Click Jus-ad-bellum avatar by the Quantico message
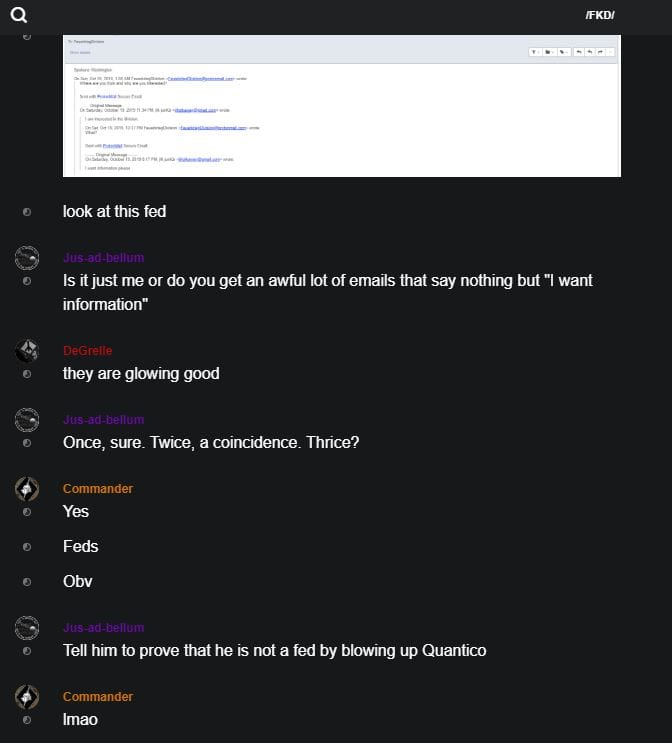This screenshot has width=672, height=743. (27, 628)
